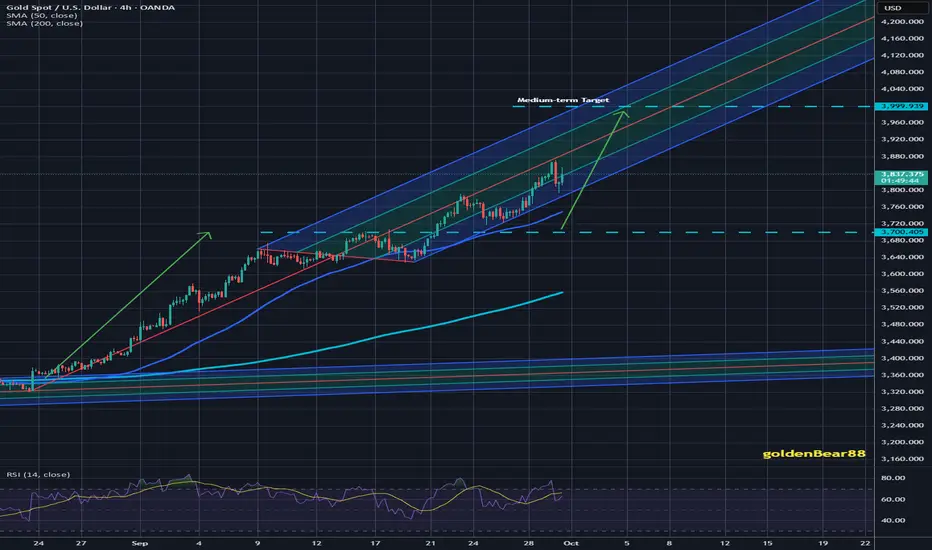Click the 17 date on the time axis
The width and height of the screenshot is (932, 550).
(x=375, y=543)
